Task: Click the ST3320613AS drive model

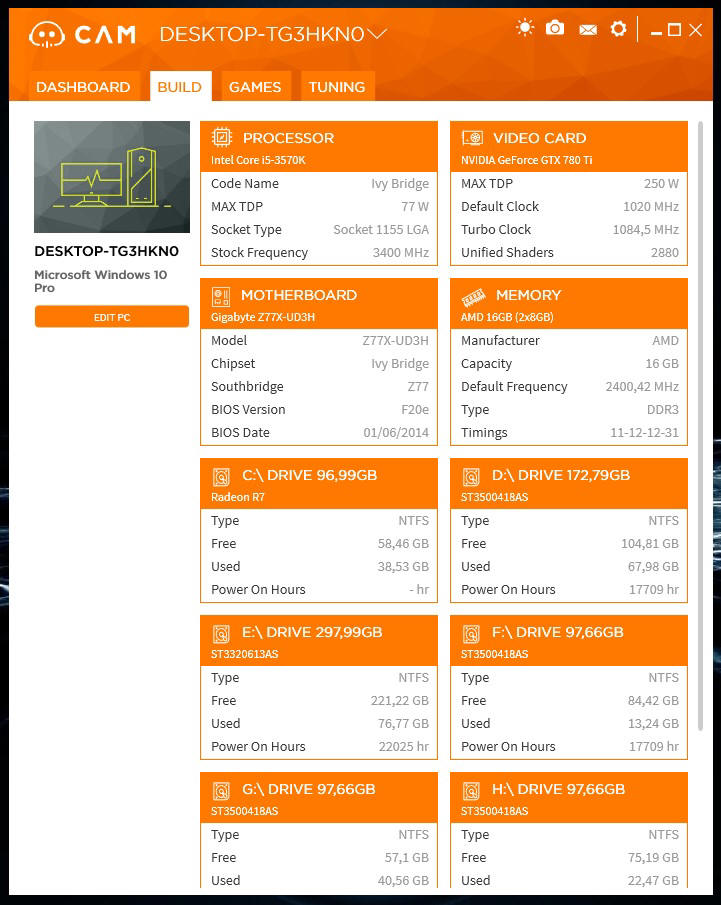Action: point(245,654)
